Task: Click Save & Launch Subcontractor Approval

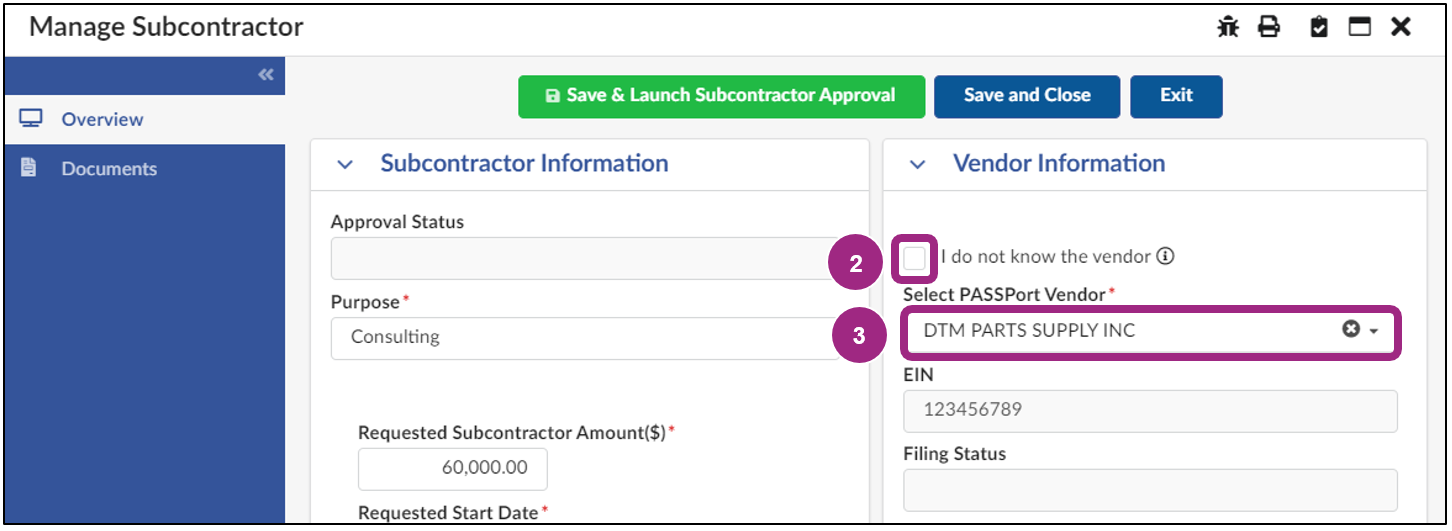Action: coord(720,96)
